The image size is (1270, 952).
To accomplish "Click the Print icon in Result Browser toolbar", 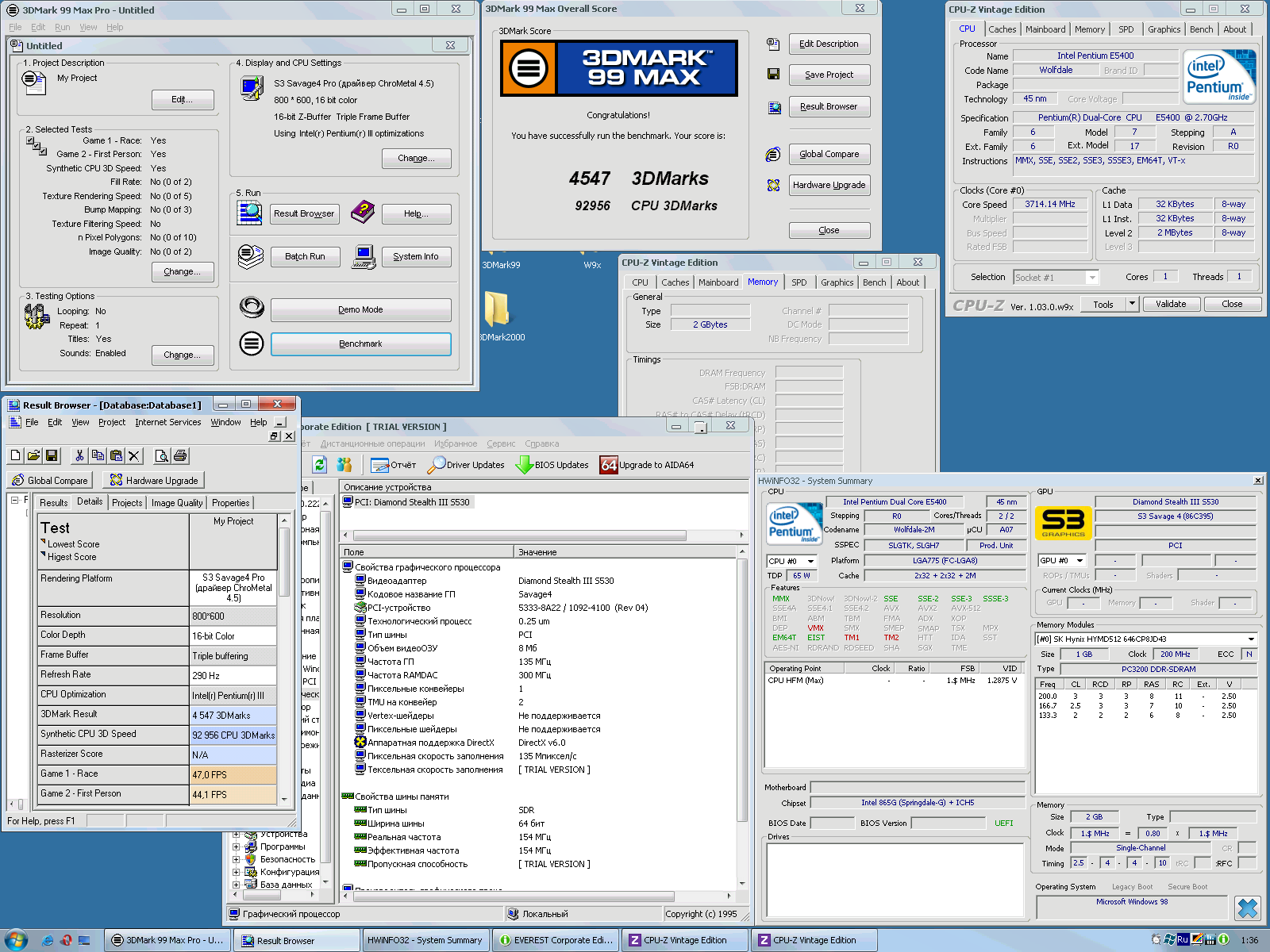I will 180,455.
